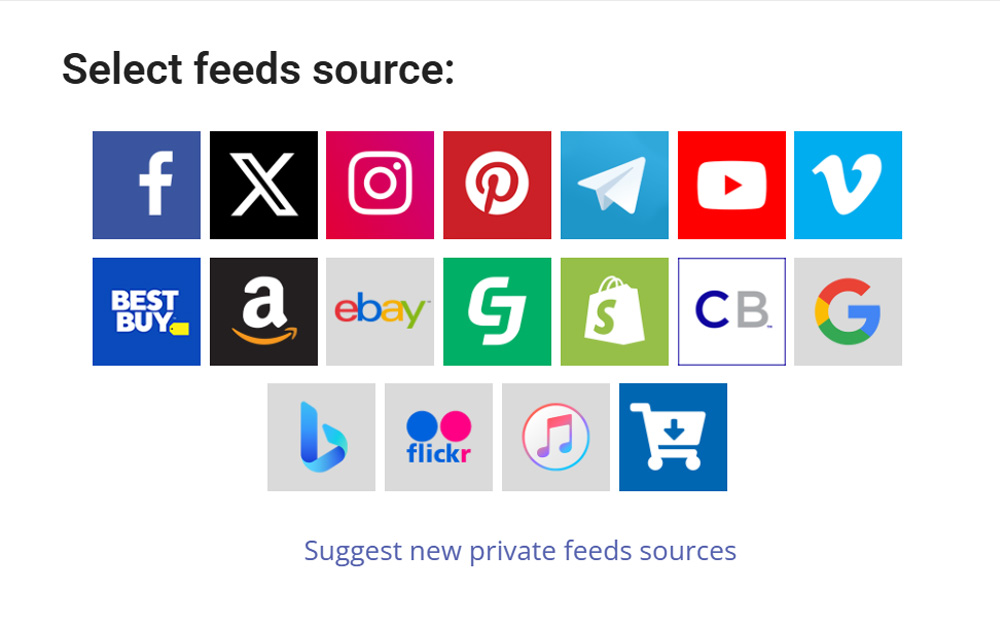Screen dimensions: 1000x627
Task: Select the shopping cart download feed icon
Action: 673,437
